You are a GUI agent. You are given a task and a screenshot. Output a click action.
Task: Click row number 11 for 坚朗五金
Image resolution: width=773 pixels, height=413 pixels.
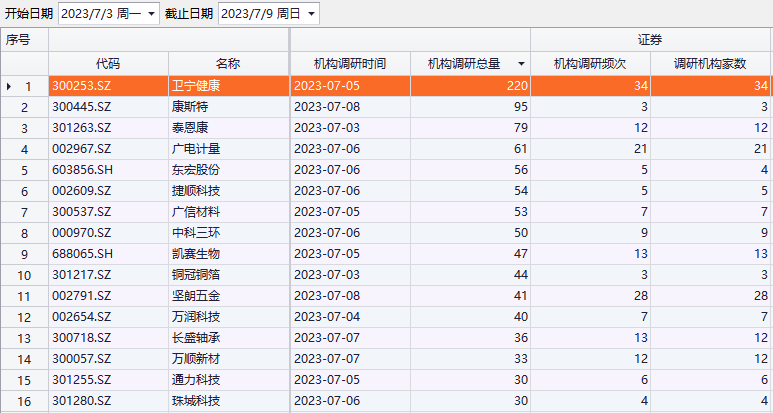point(27,296)
